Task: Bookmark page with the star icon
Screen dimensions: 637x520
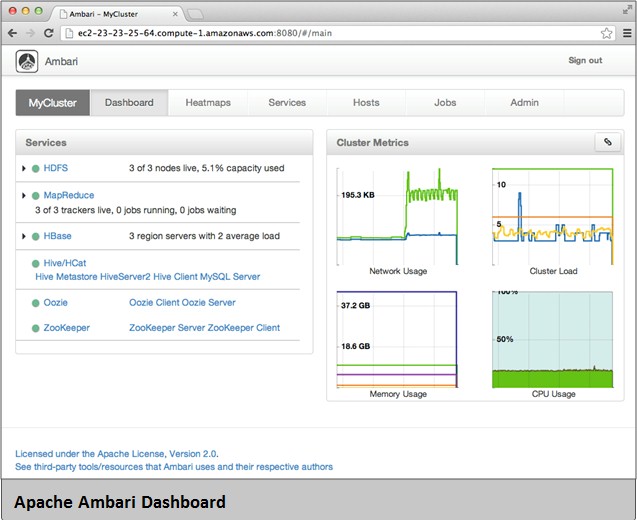Action: (606, 33)
